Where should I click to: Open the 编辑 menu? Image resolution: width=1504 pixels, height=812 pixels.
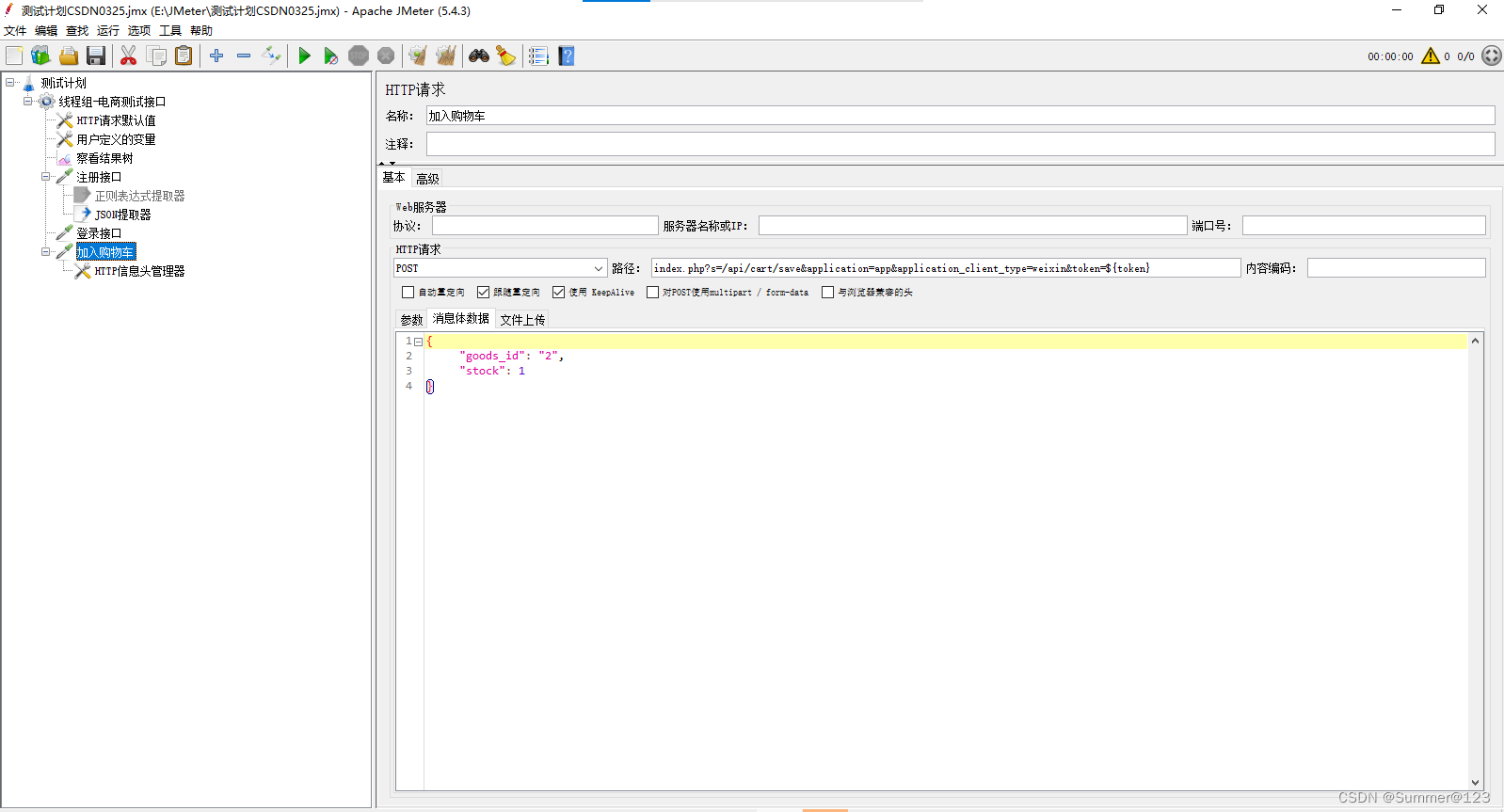(x=46, y=31)
